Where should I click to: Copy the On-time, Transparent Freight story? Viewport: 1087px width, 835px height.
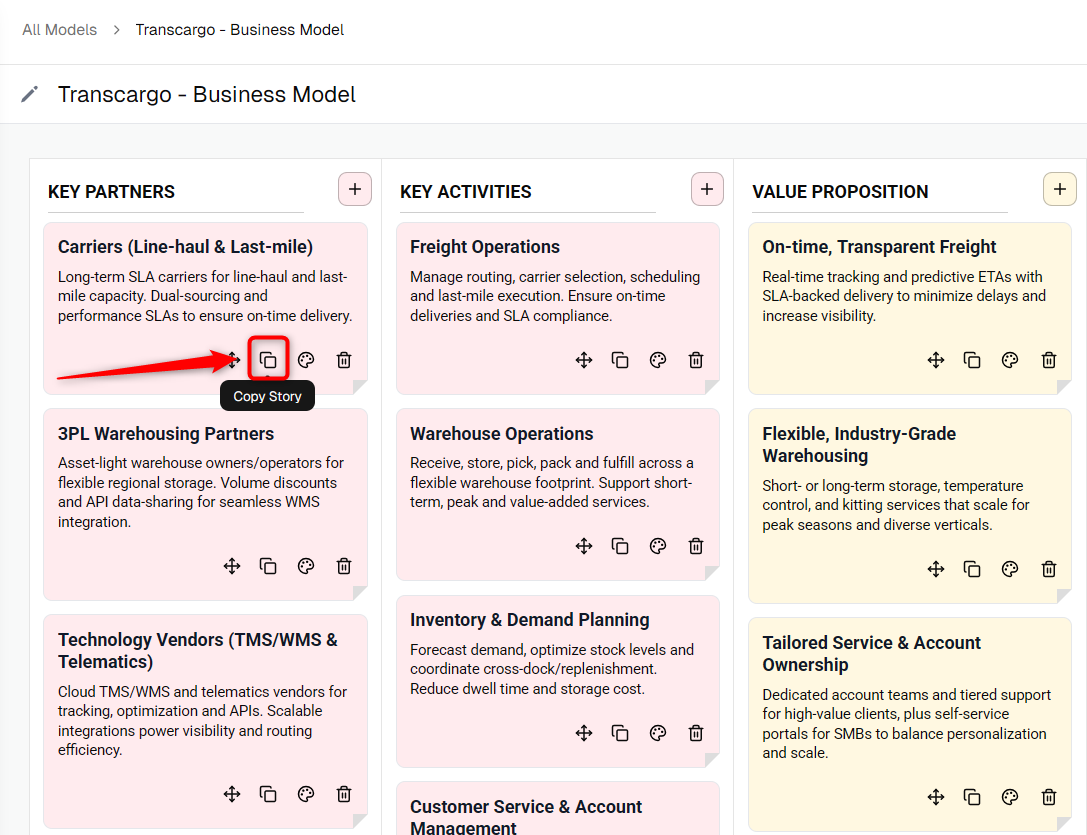point(973,360)
